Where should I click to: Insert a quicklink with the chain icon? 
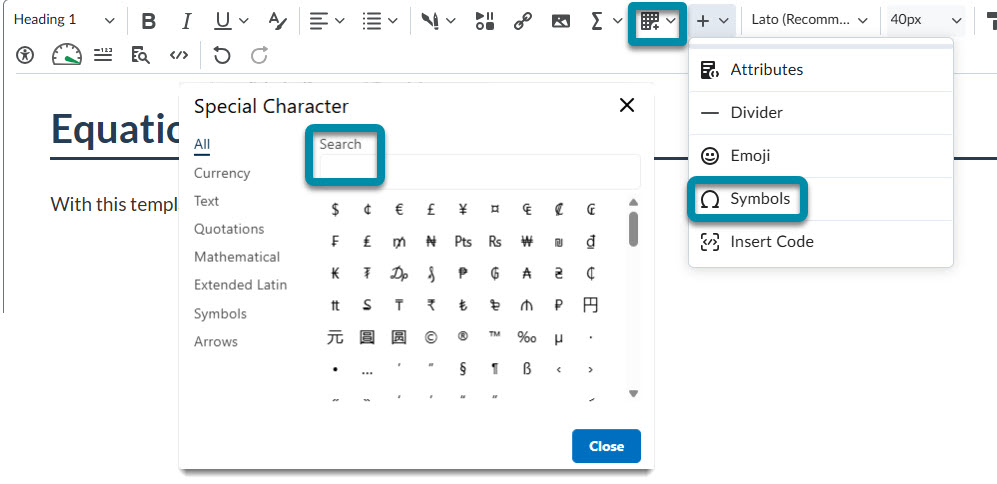click(523, 21)
